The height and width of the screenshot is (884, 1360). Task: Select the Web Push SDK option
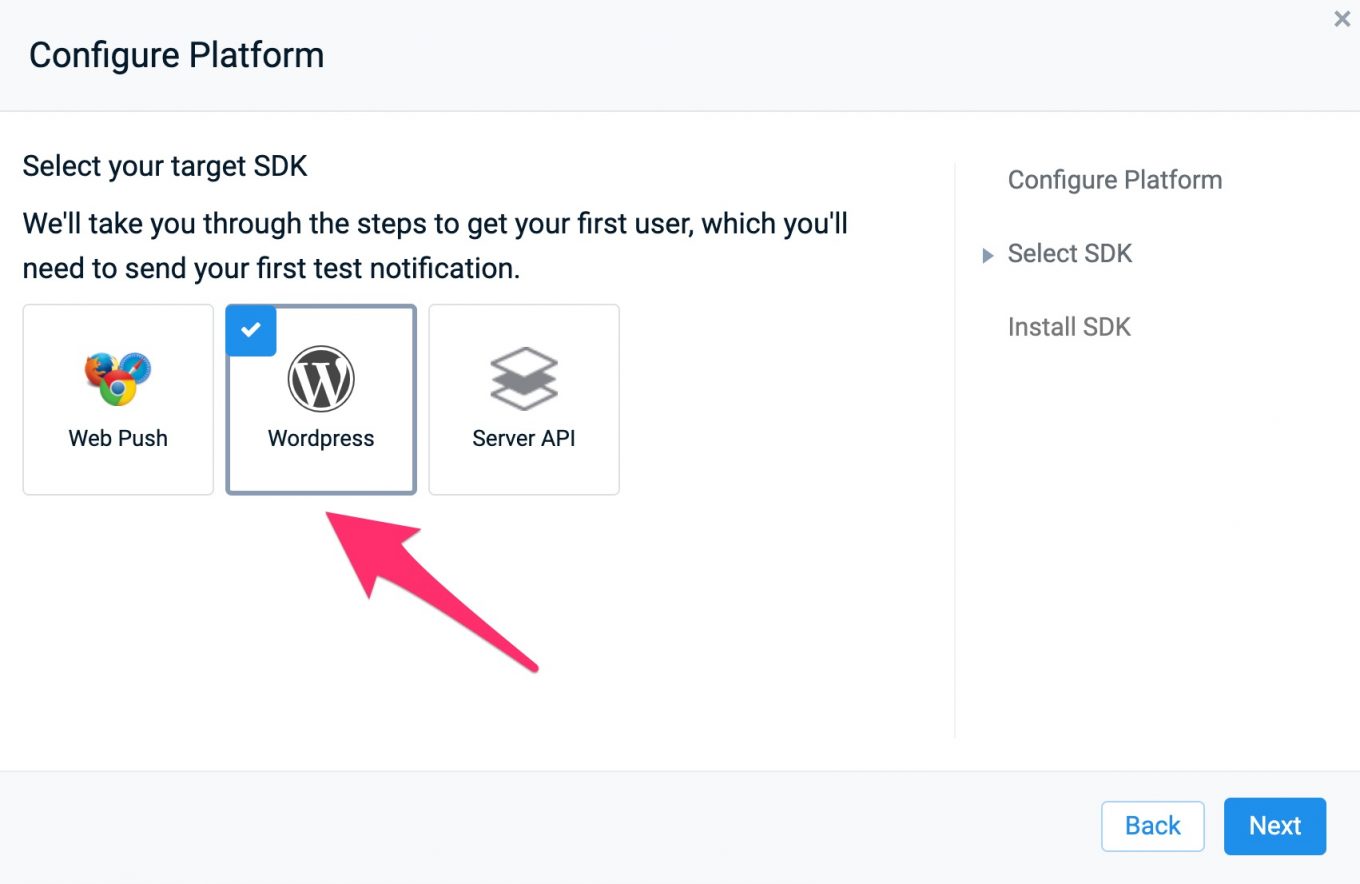[117, 399]
